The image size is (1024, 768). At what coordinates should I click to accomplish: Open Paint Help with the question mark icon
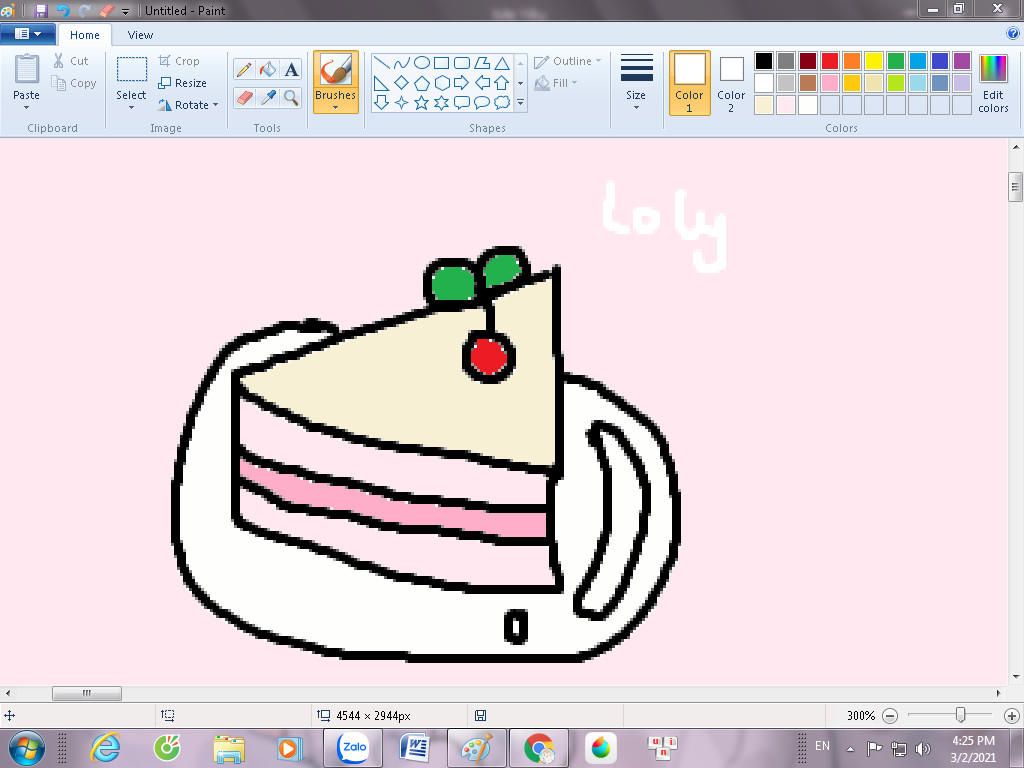tap(1013, 34)
